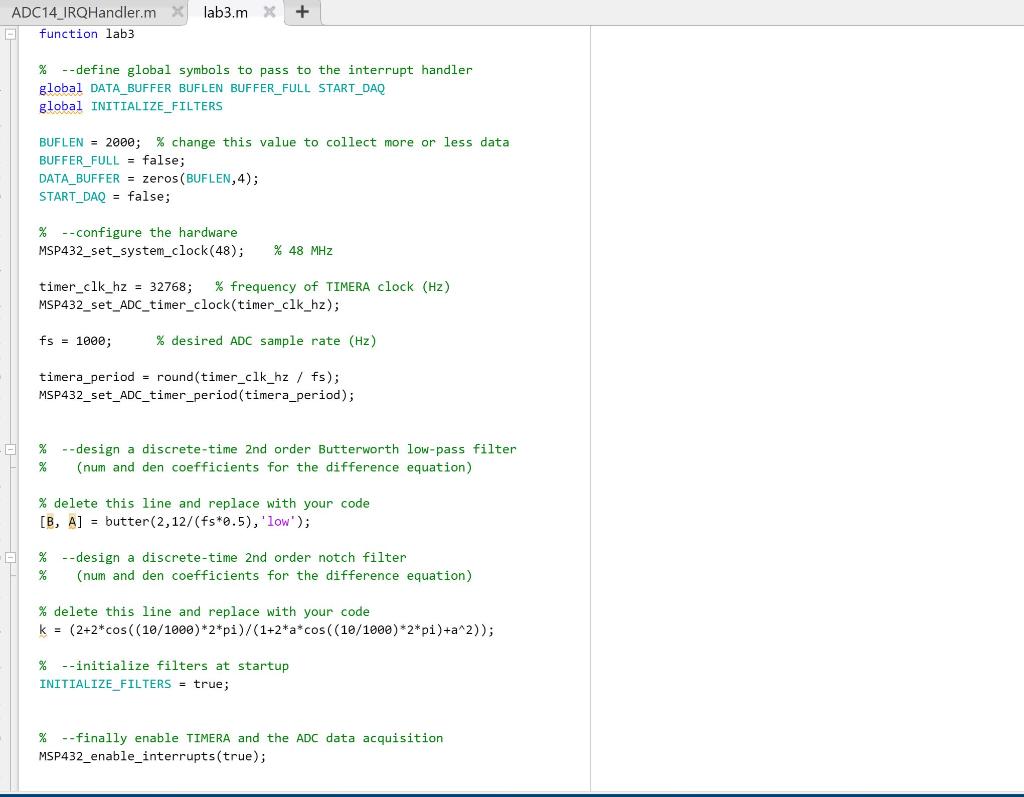Screen dimensions: 1024x797
Task: Open a new file with the plus tab button
Action: click(x=302, y=13)
